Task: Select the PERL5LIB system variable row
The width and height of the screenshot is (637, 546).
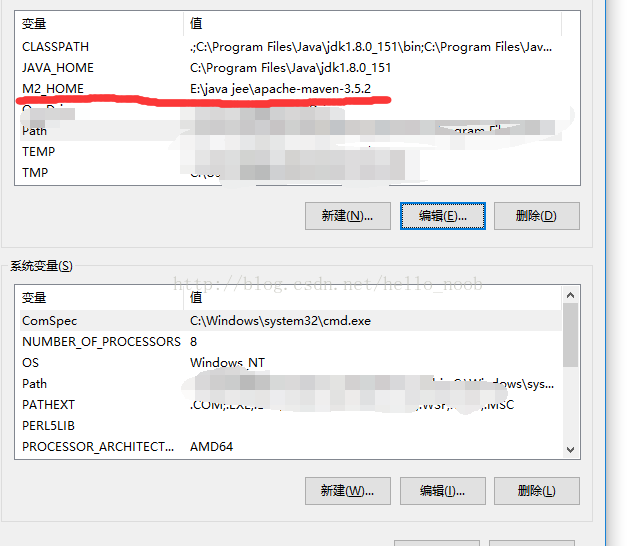Action: (291, 425)
